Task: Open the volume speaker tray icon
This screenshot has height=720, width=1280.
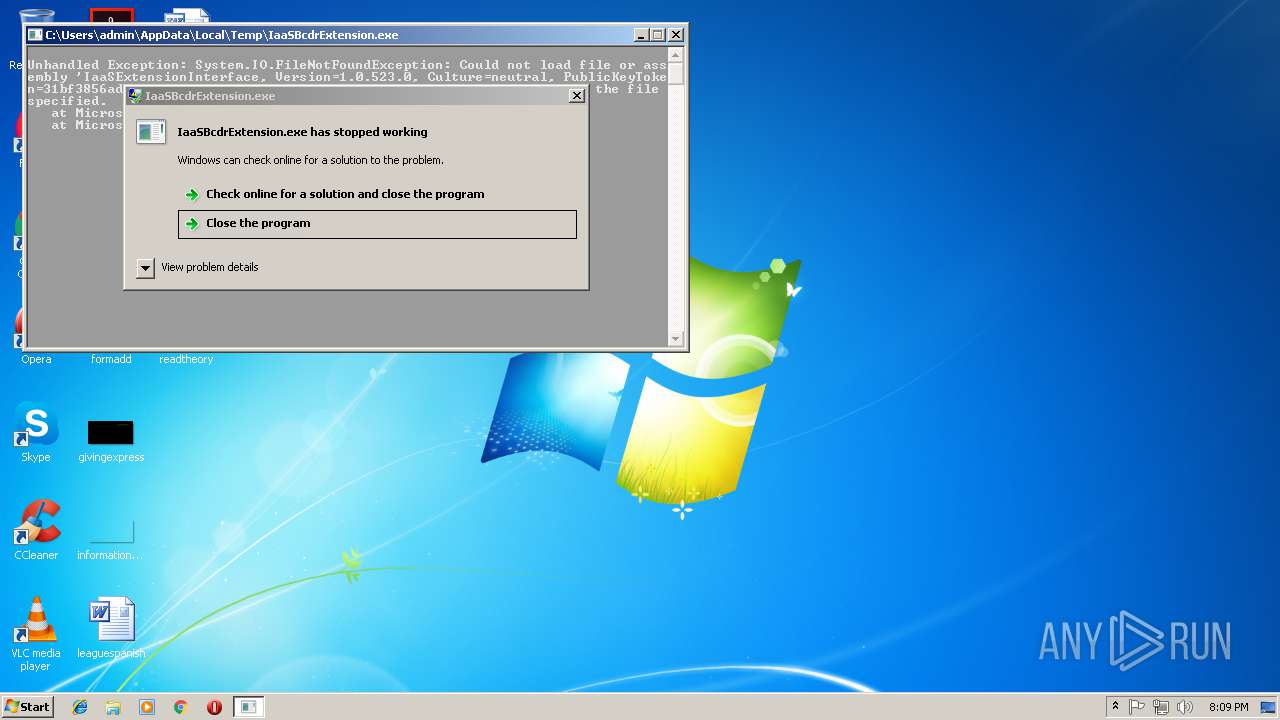Action: point(1185,707)
